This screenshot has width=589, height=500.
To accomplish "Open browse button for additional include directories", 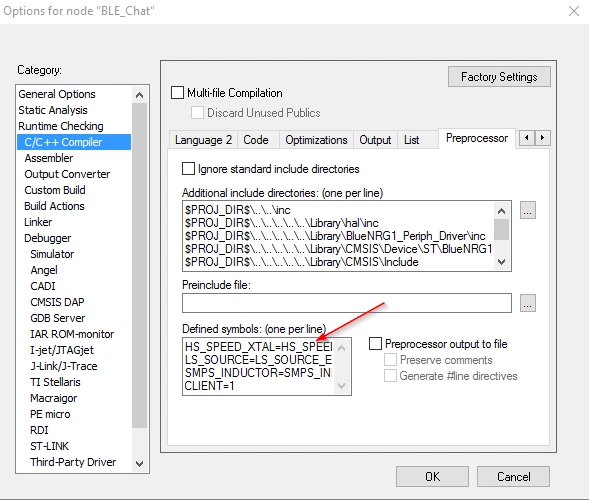I will [x=527, y=210].
